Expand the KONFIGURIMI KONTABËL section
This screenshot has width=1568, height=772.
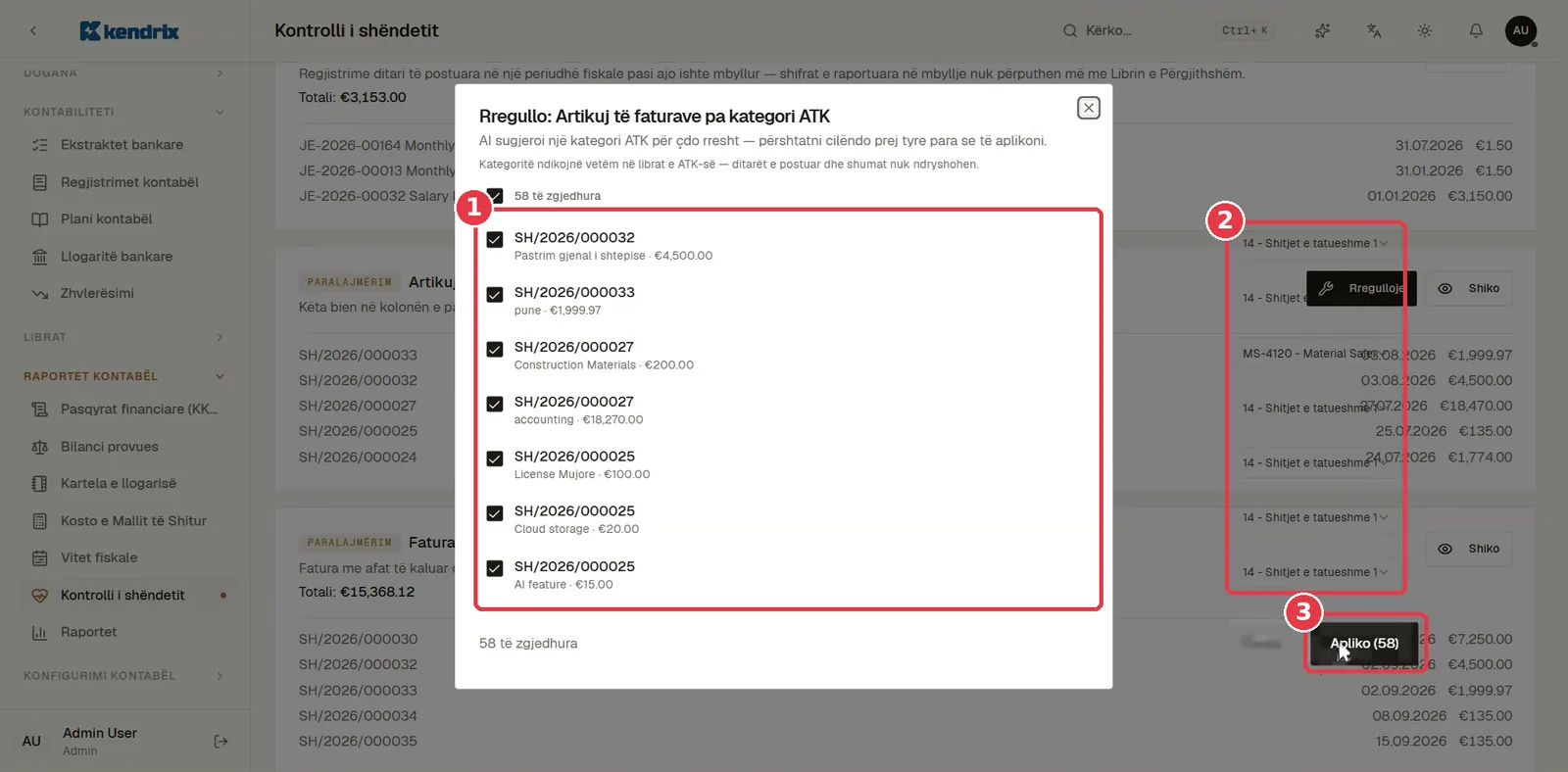(124, 676)
